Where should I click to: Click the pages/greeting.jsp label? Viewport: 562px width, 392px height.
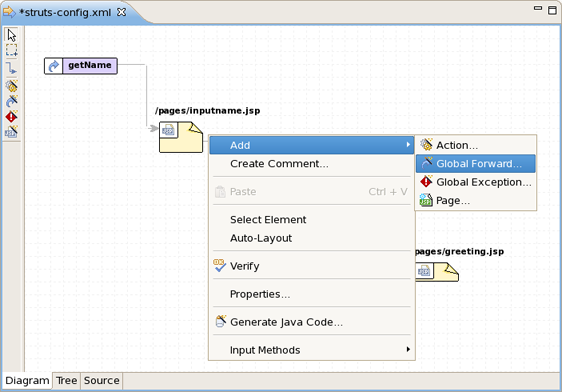point(459,252)
